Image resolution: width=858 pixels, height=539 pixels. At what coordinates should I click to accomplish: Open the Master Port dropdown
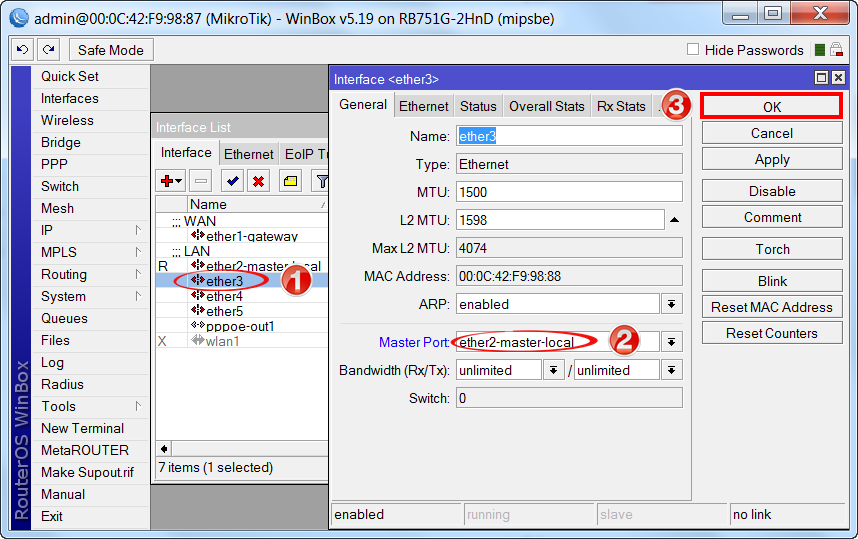coord(671,342)
